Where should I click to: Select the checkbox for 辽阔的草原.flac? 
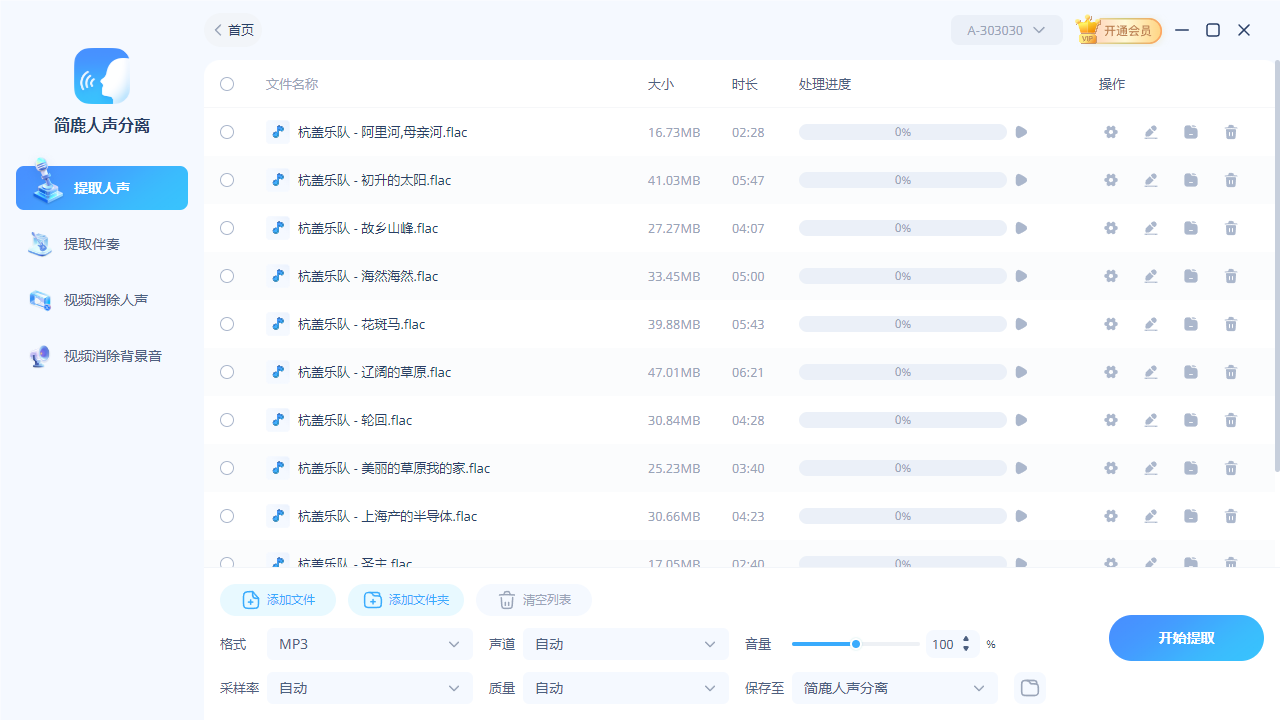click(x=227, y=372)
